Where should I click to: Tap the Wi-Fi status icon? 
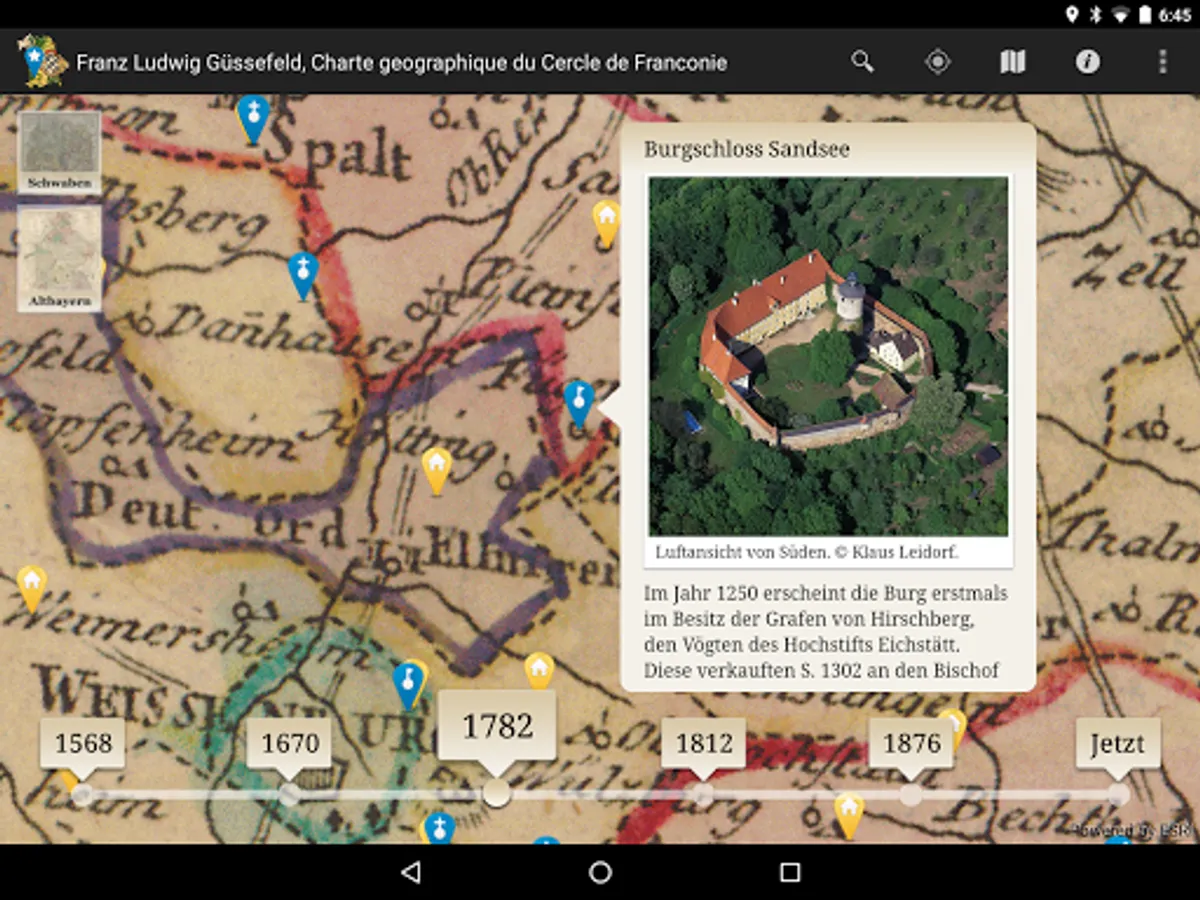pyautogui.click(x=1120, y=15)
